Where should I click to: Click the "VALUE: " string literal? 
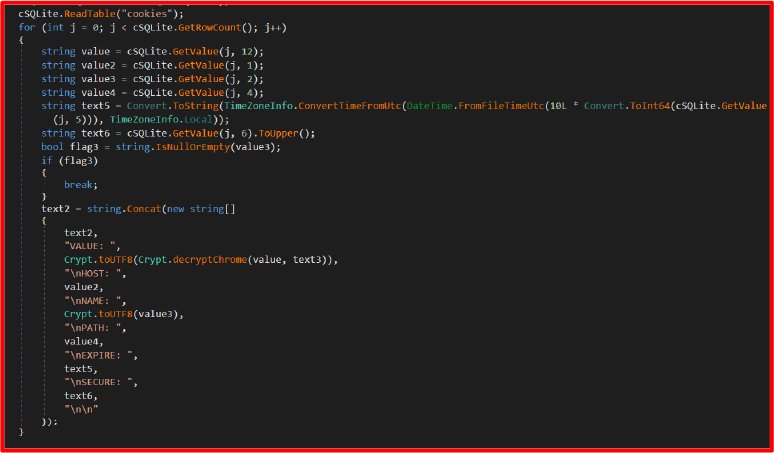[92, 245]
